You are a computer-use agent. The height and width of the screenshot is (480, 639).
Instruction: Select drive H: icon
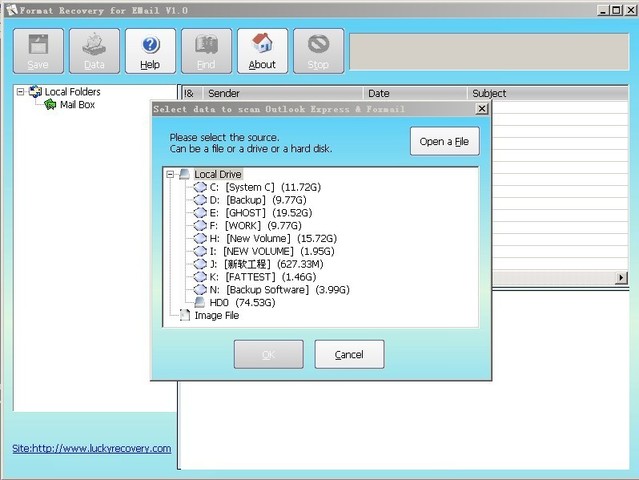[x=200, y=238]
